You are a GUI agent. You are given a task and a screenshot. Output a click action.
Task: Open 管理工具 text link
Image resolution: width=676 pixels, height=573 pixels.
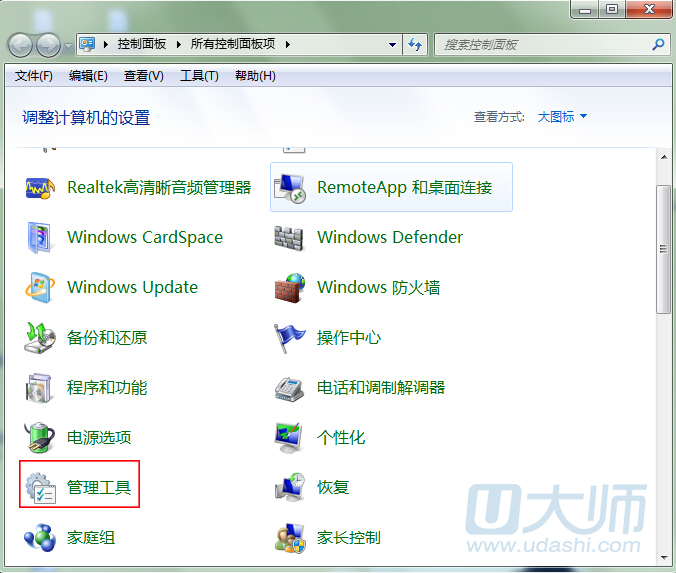click(x=99, y=488)
